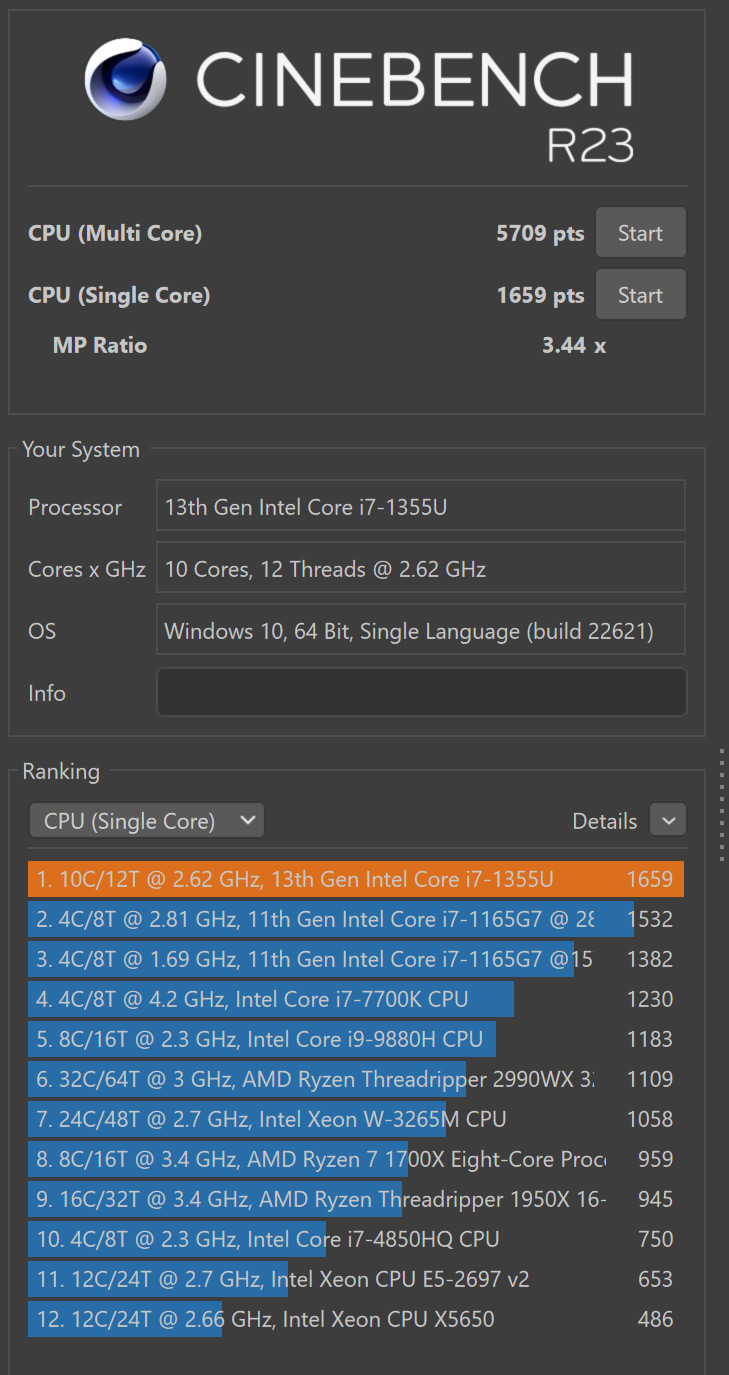Click the Cores x GHz value field
This screenshot has width=729, height=1375.
(421, 568)
